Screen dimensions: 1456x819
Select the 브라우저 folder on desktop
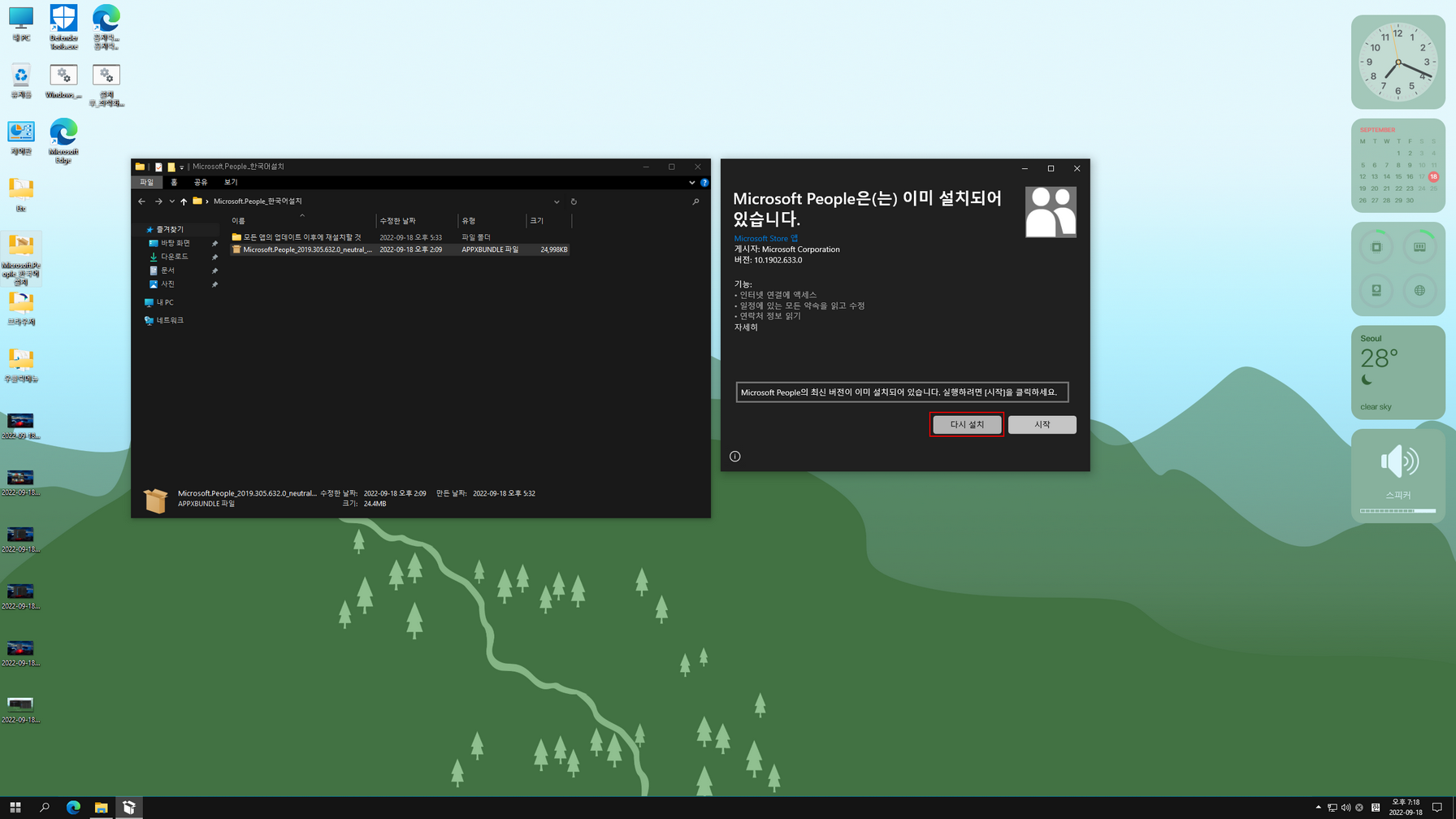point(21,309)
